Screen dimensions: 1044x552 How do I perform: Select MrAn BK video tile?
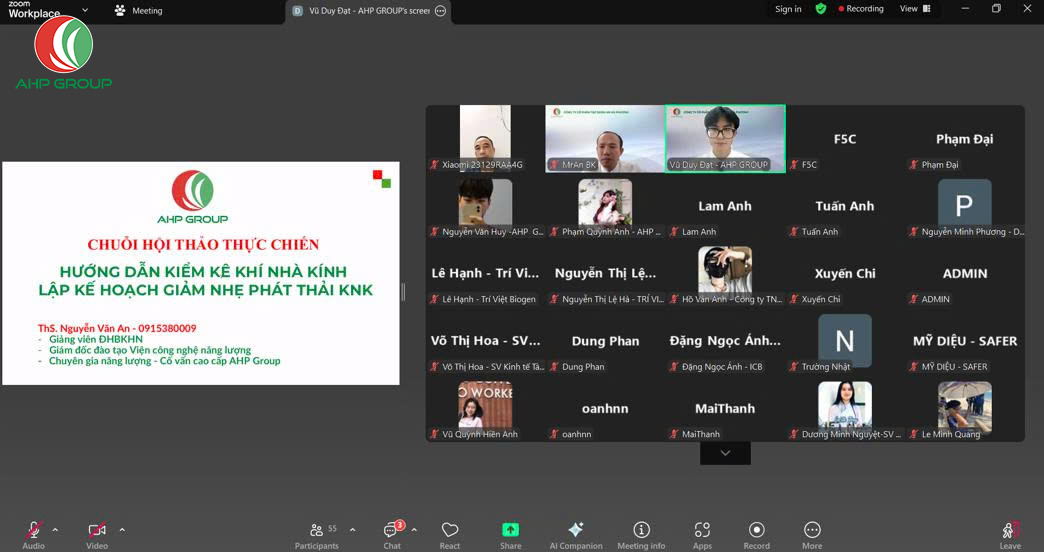tap(605, 138)
